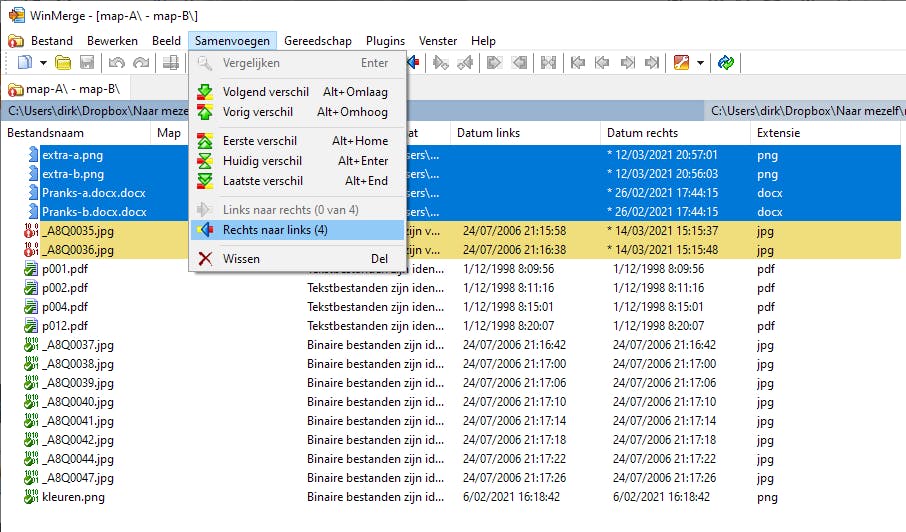The image size is (906, 532).
Task: Click the green Refresh toolbar icon
Action: (726, 62)
